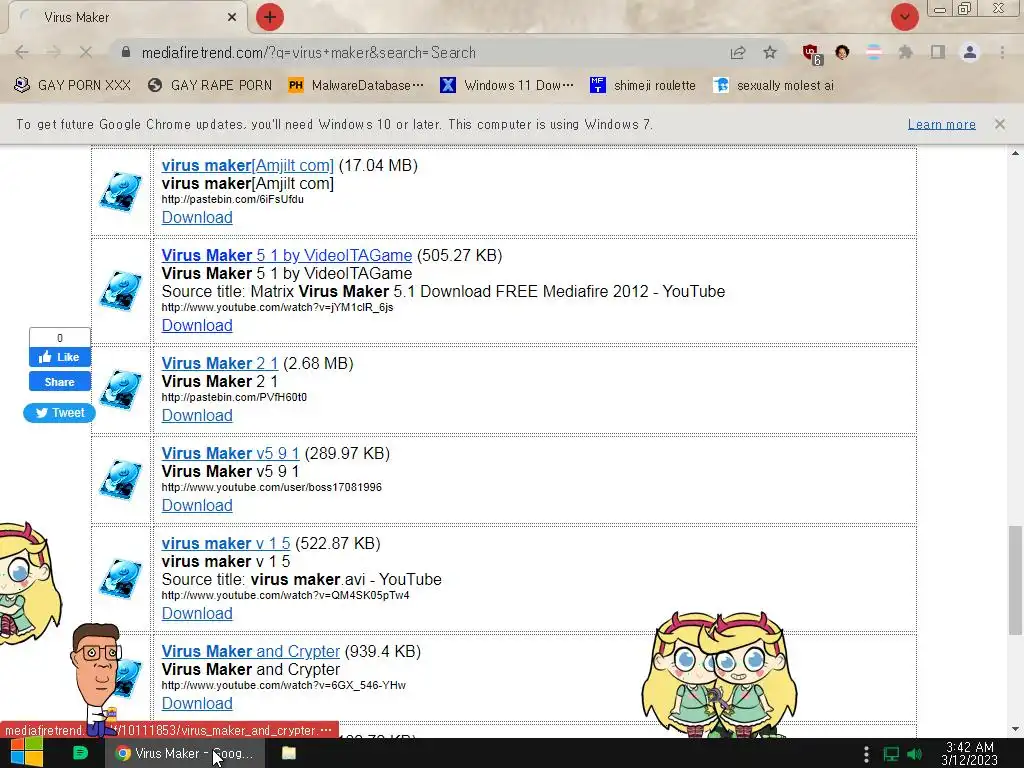The image size is (1024, 768).
Task: Click the pastebin.com/6iFsUfdu URL text
Action: (x=232, y=199)
